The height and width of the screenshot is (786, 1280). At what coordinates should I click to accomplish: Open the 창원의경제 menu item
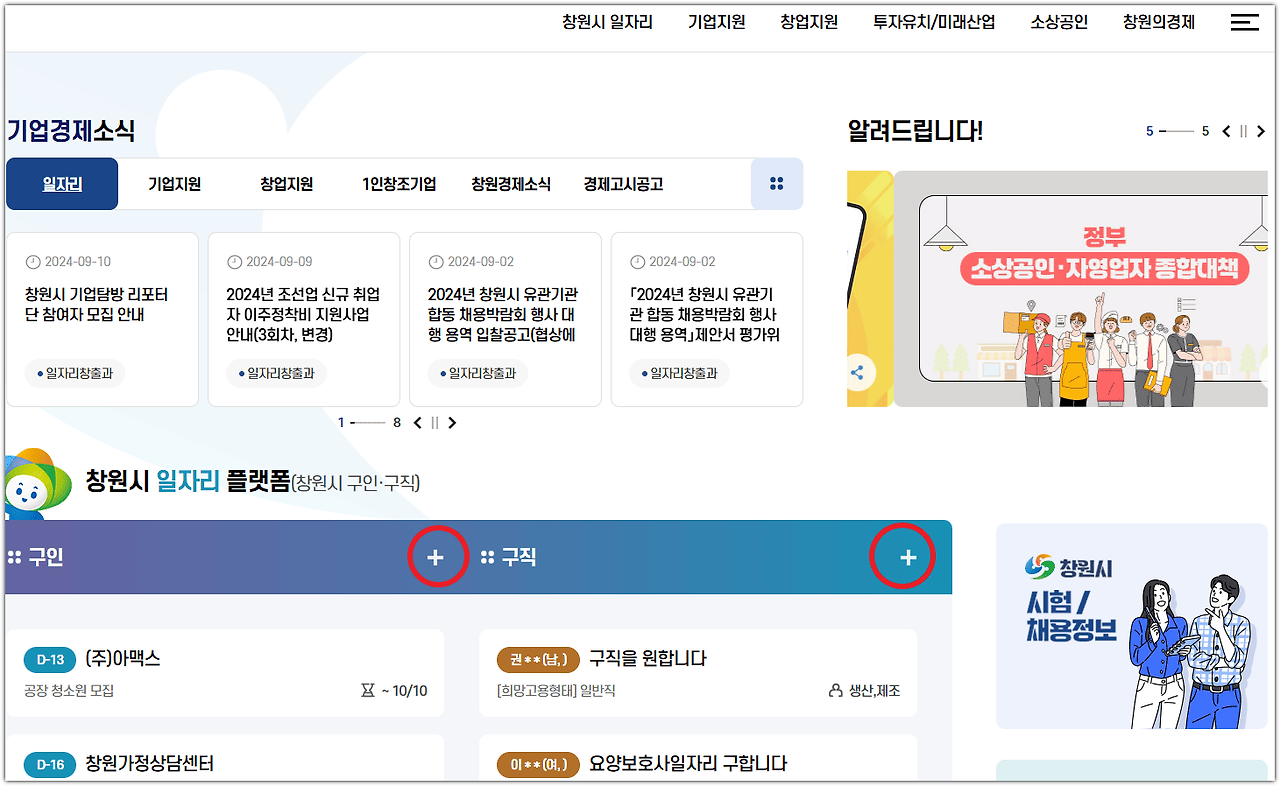pyautogui.click(x=1157, y=22)
